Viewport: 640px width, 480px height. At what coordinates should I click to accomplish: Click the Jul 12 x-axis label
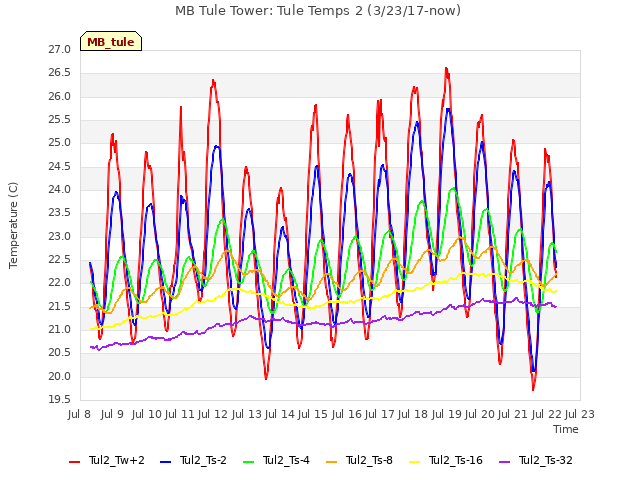(213, 414)
